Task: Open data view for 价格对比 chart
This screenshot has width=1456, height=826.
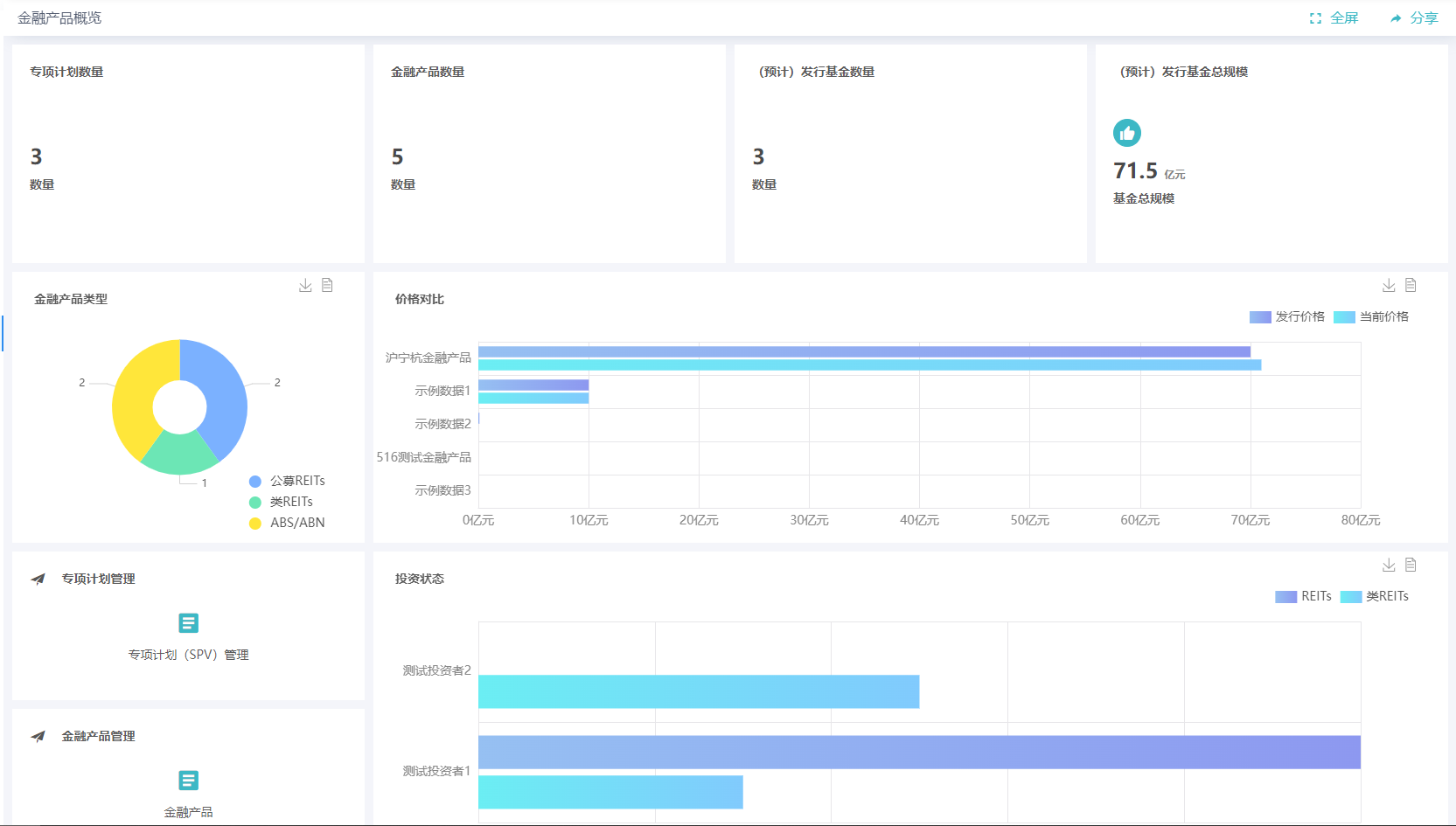Action: click(x=1411, y=285)
